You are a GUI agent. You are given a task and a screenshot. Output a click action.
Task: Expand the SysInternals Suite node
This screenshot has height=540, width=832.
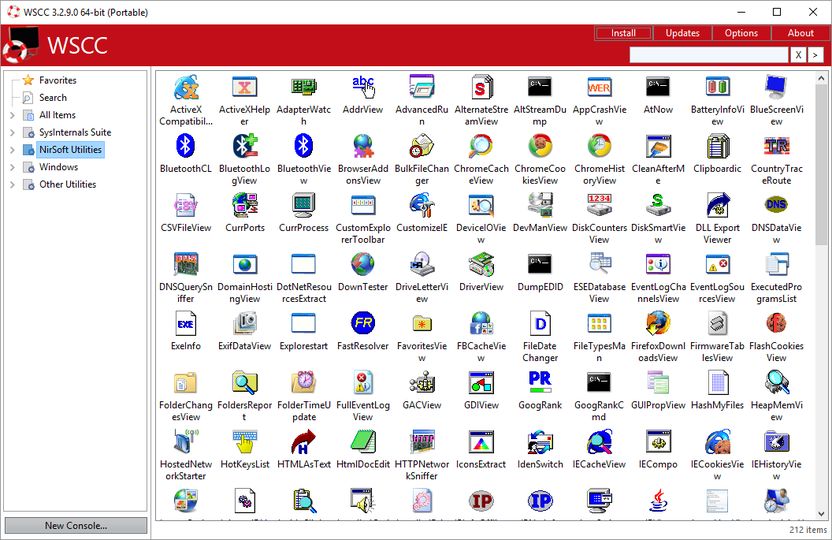(12, 133)
